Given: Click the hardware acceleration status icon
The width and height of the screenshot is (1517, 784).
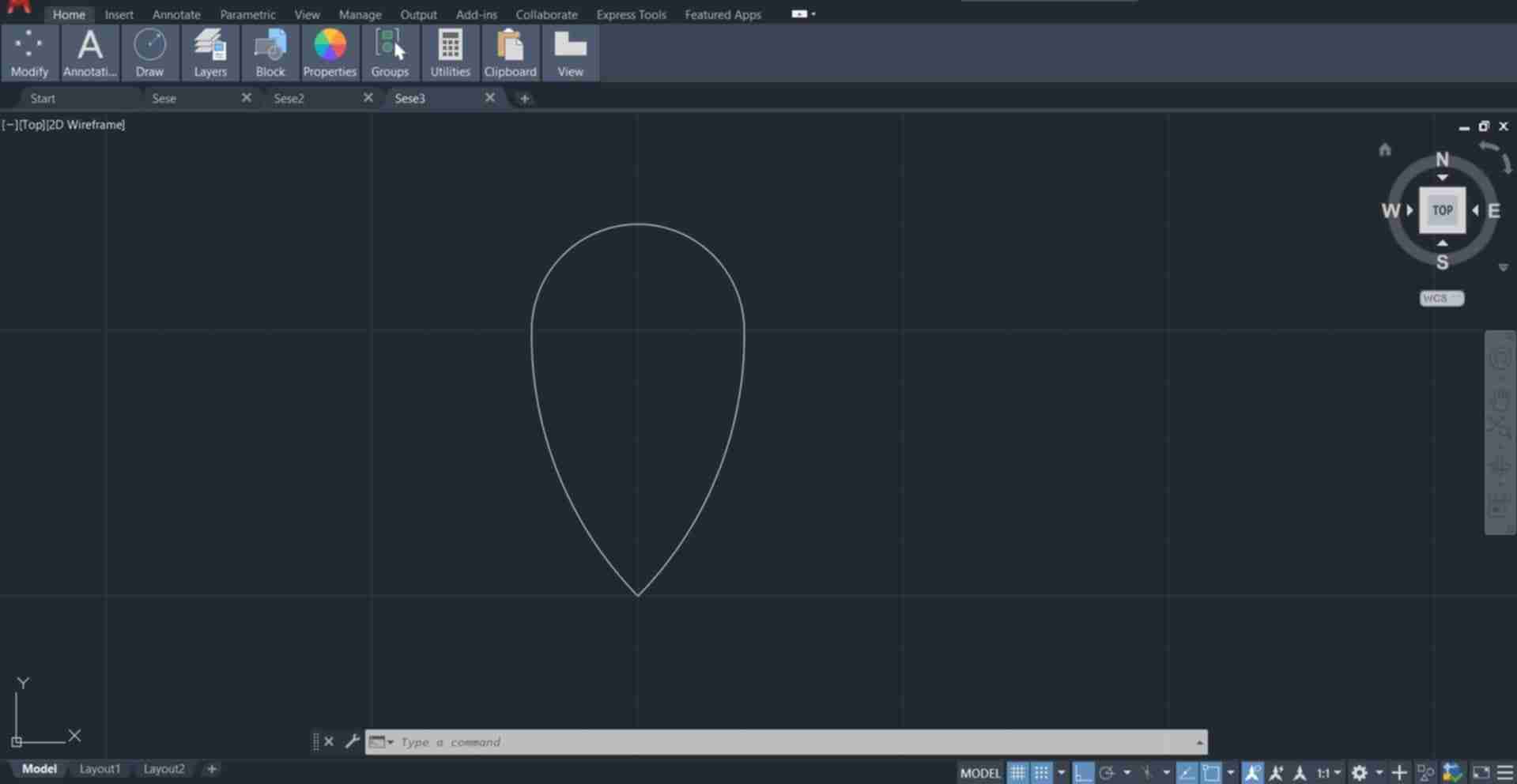Looking at the screenshot, I should tap(1452, 773).
